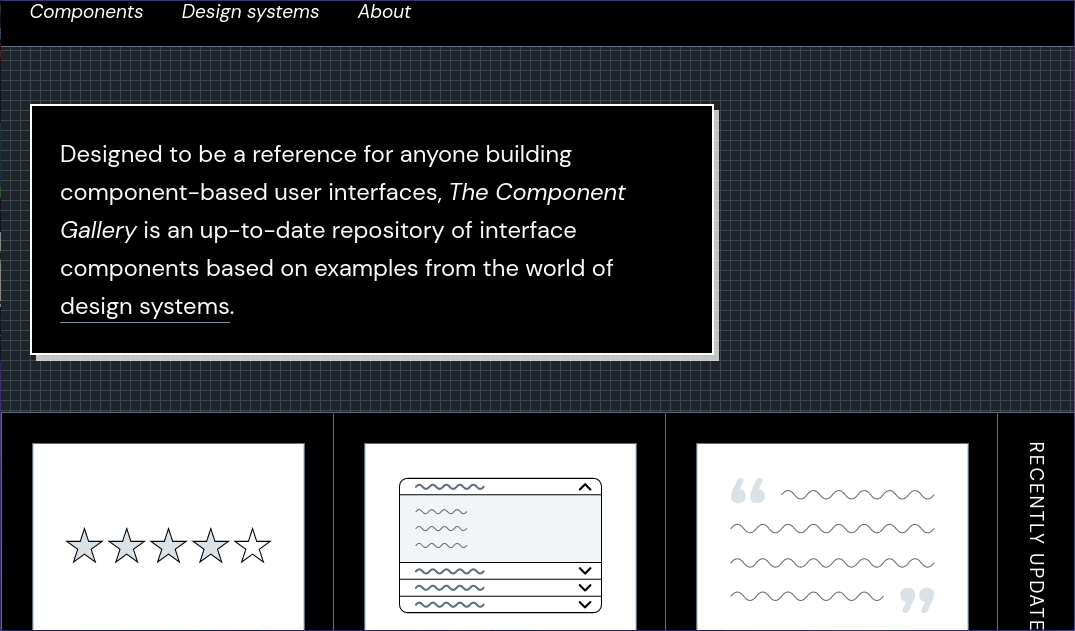This screenshot has width=1075, height=631.
Task: Click the fourth filled star icon
Action: [210, 545]
